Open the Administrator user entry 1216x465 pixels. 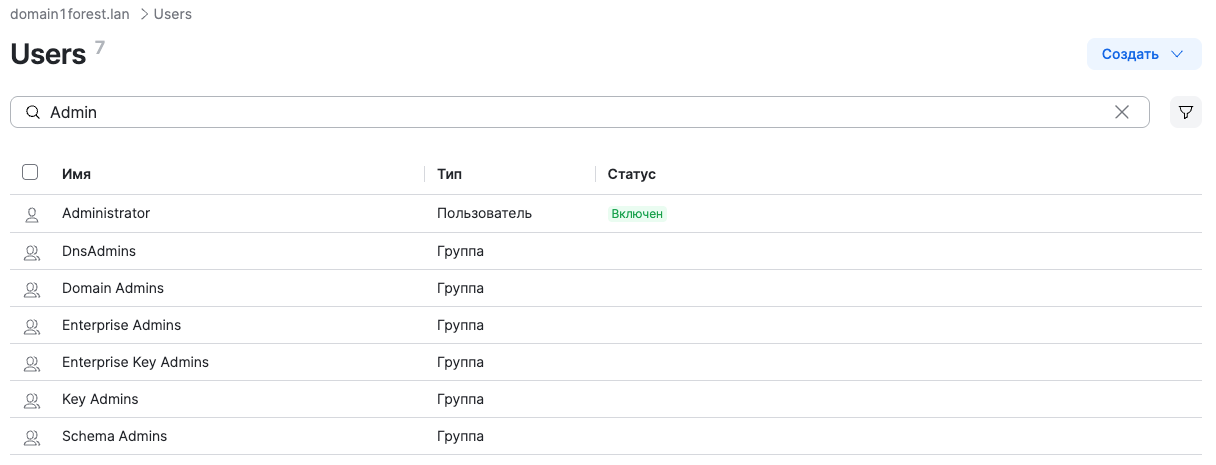pyautogui.click(x=106, y=213)
